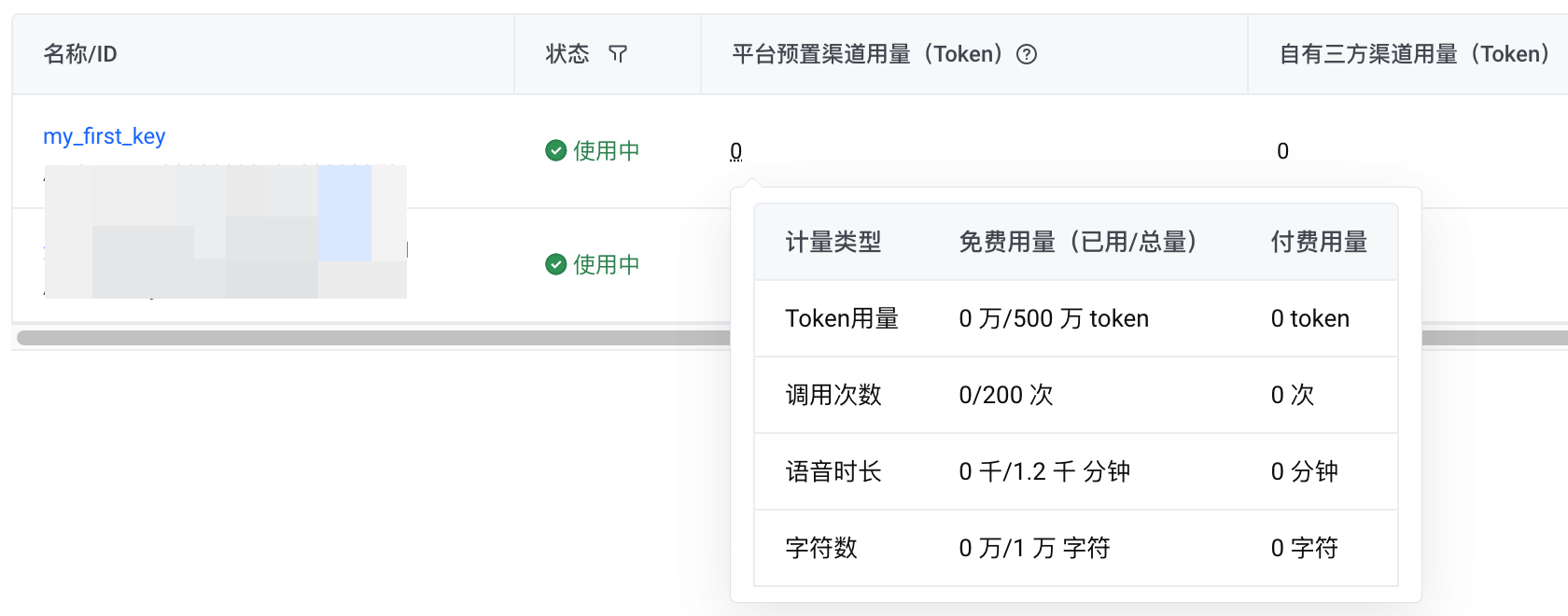Click the 名称/ID column header
Image resolution: width=1568 pixels, height=616 pixels.
click(80, 54)
